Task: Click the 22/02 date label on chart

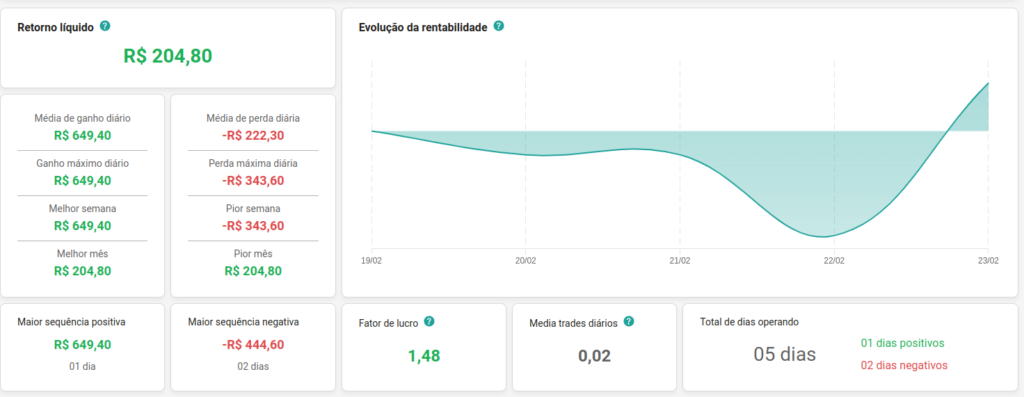Action: (x=834, y=260)
